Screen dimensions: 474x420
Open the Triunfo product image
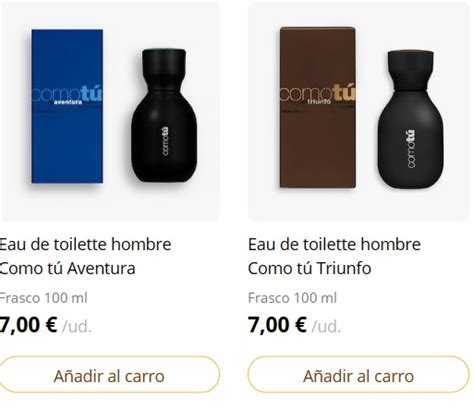(358, 111)
